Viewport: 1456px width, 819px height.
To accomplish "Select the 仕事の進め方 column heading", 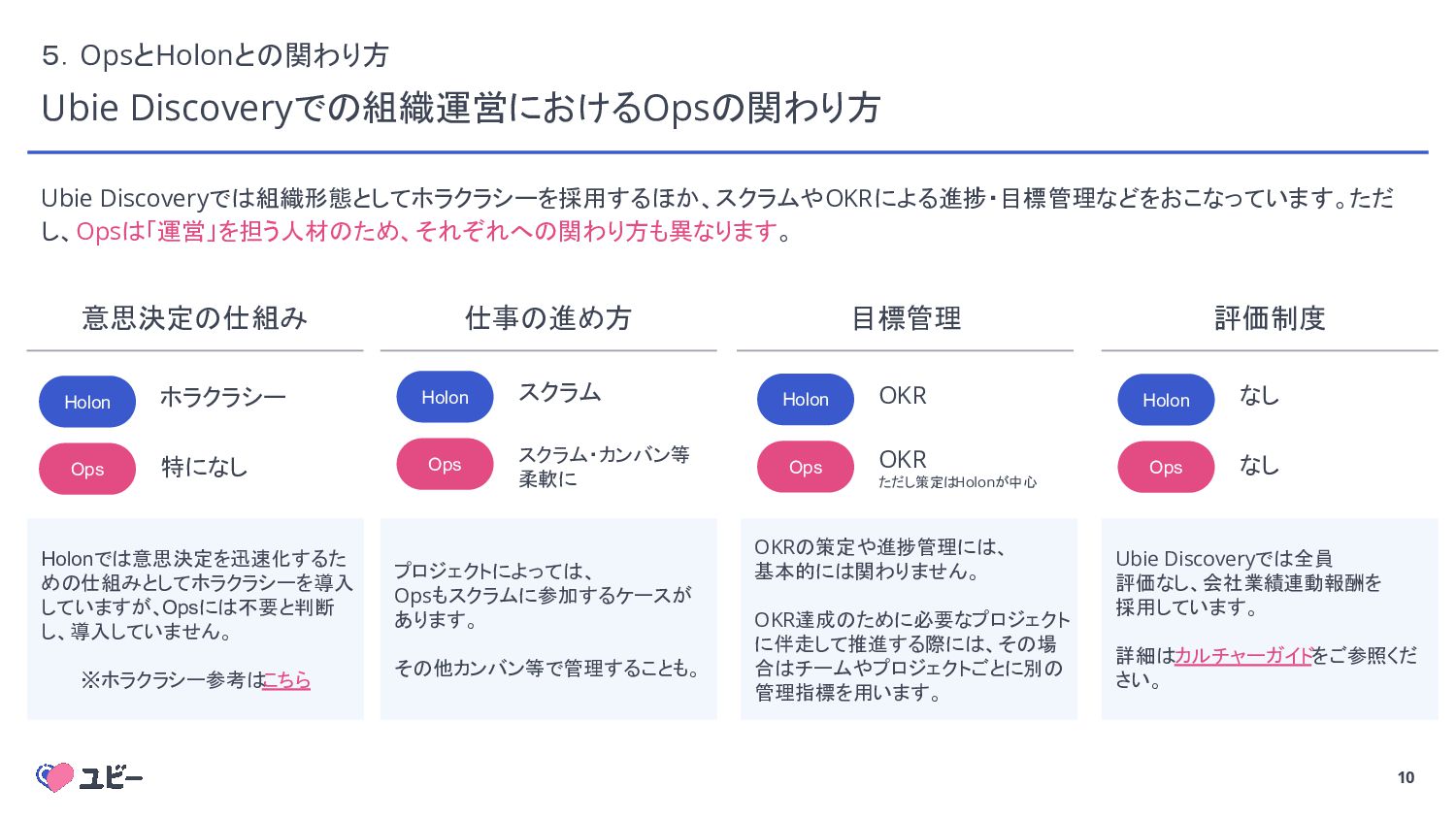I will click(548, 318).
